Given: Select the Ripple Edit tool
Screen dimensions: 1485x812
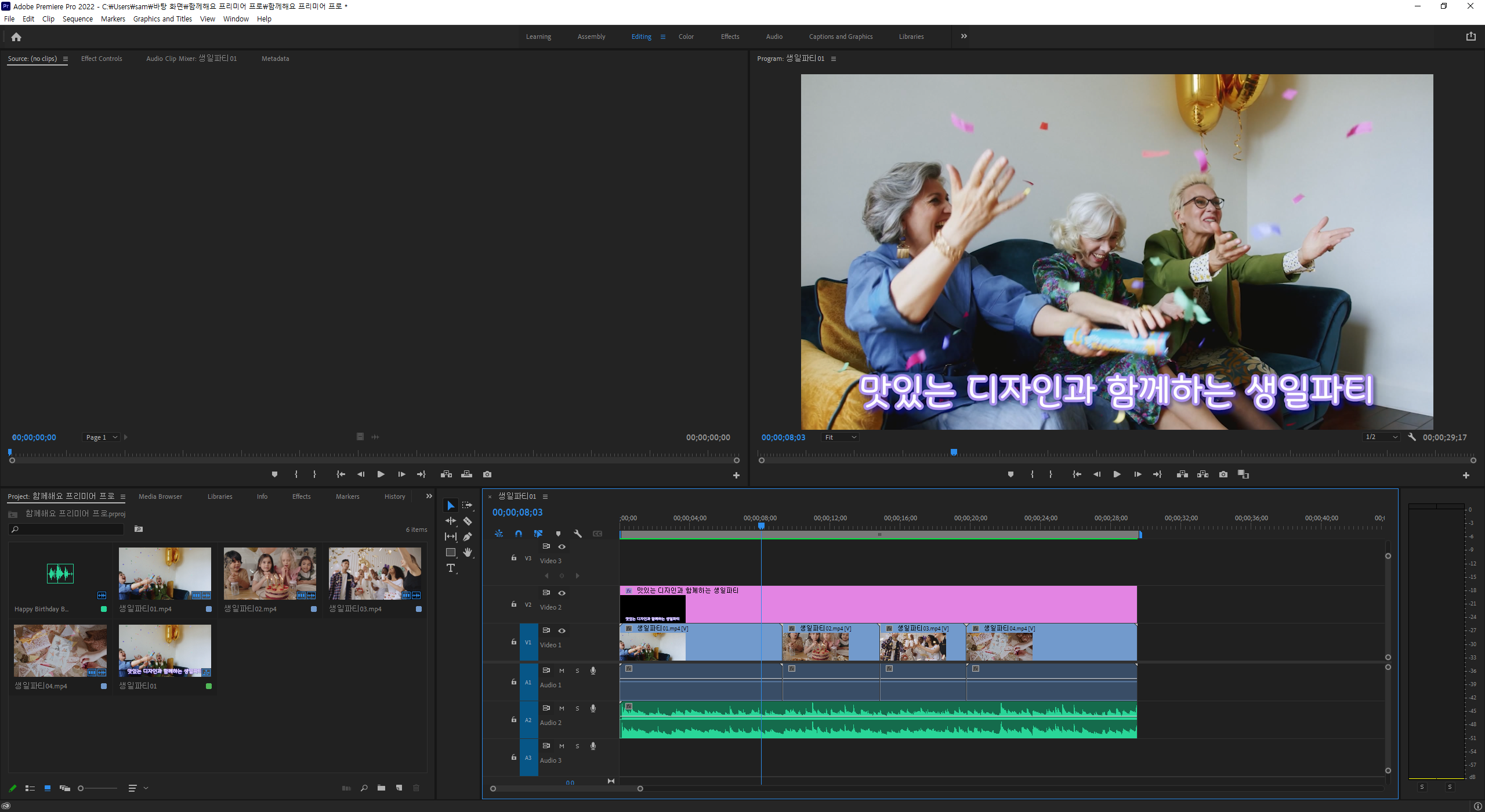Looking at the screenshot, I should [x=451, y=521].
